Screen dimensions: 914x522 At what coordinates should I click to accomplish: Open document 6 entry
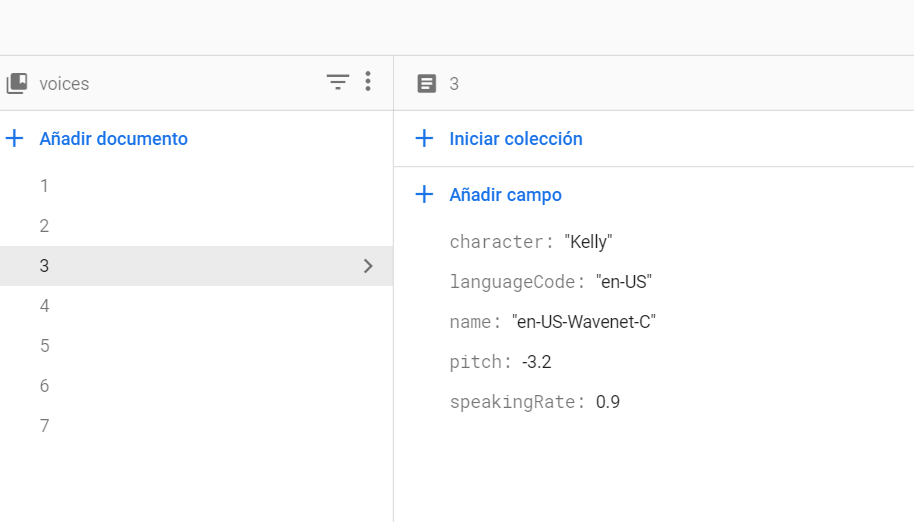click(x=44, y=386)
